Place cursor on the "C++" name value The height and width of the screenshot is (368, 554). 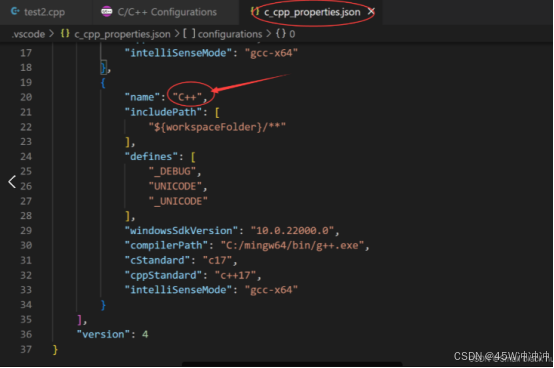pos(187,97)
